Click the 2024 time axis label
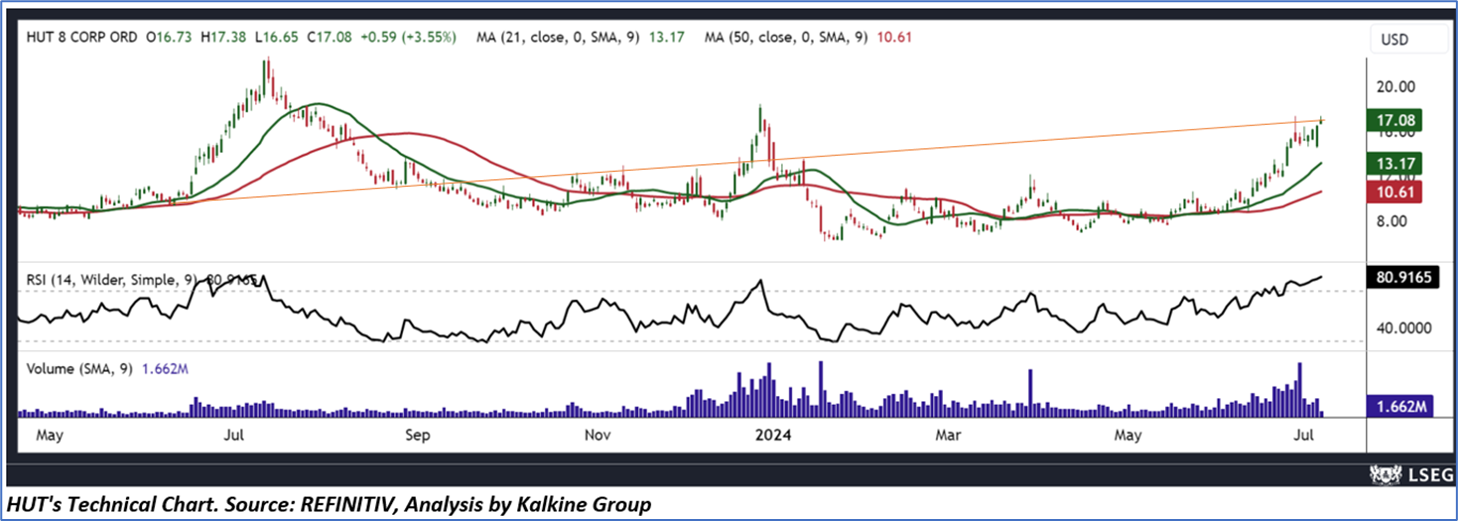 coord(773,436)
